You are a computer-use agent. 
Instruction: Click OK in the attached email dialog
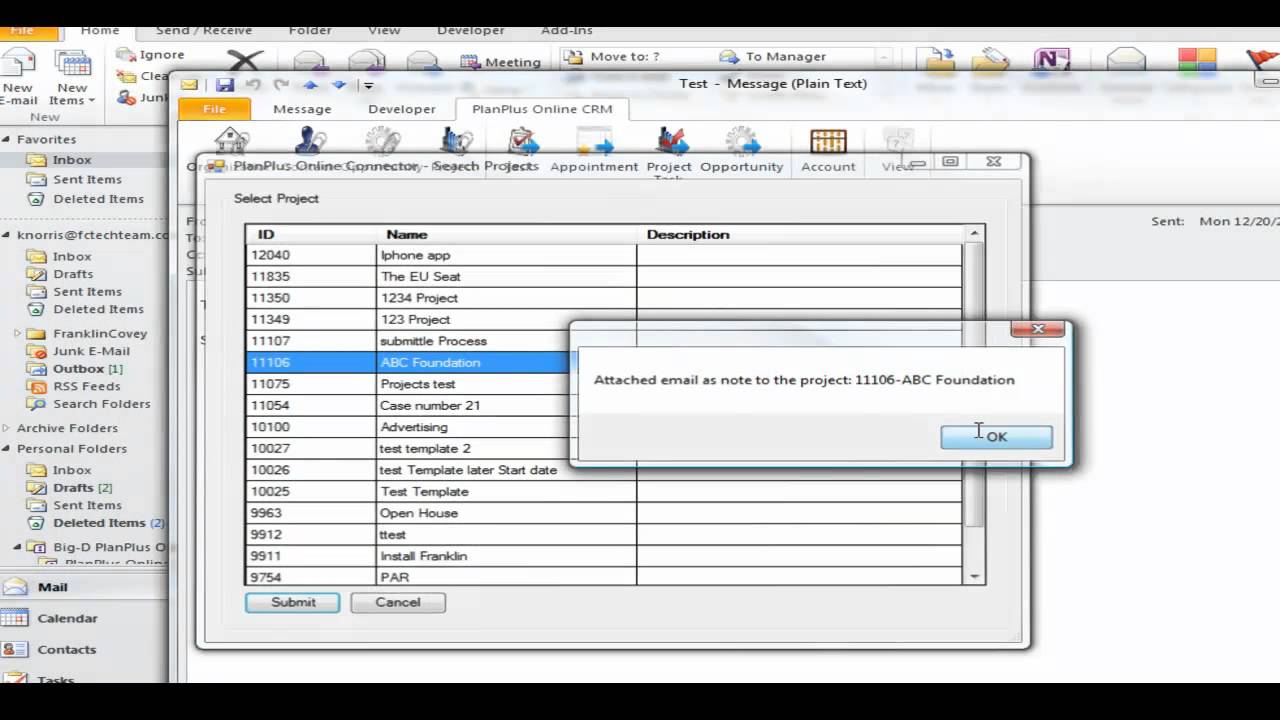pyautogui.click(x=996, y=437)
